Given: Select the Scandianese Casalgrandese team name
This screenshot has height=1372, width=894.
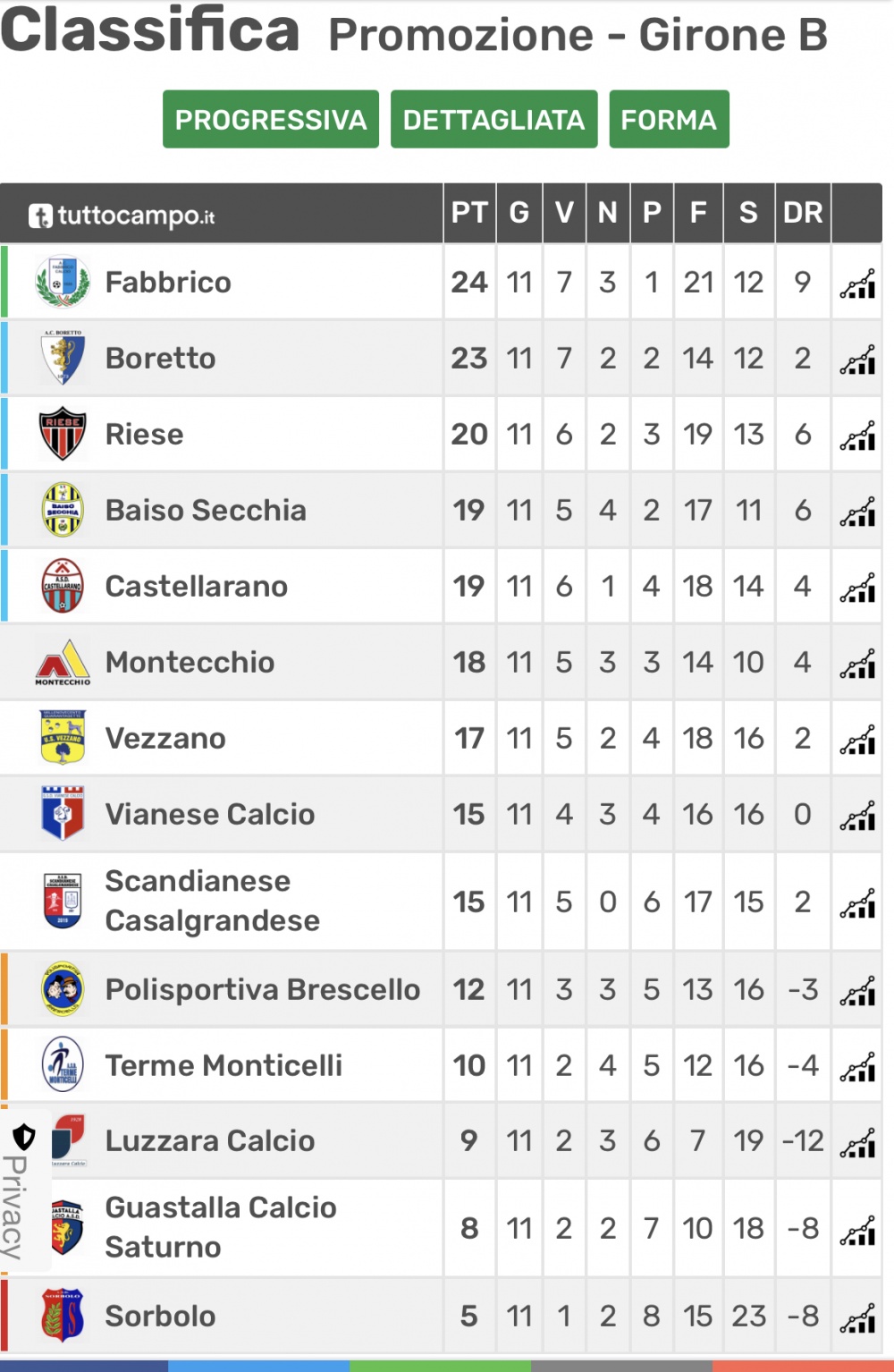Looking at the screenshot, I should 213,901.
